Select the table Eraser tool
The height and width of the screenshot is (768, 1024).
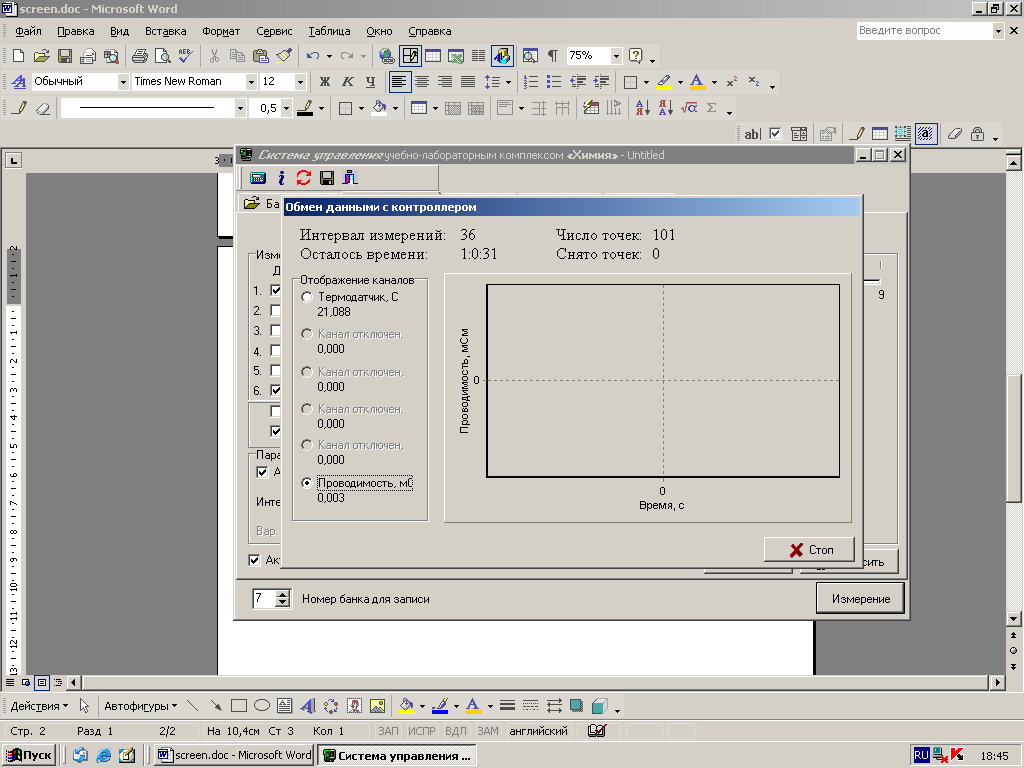point(42,108)
